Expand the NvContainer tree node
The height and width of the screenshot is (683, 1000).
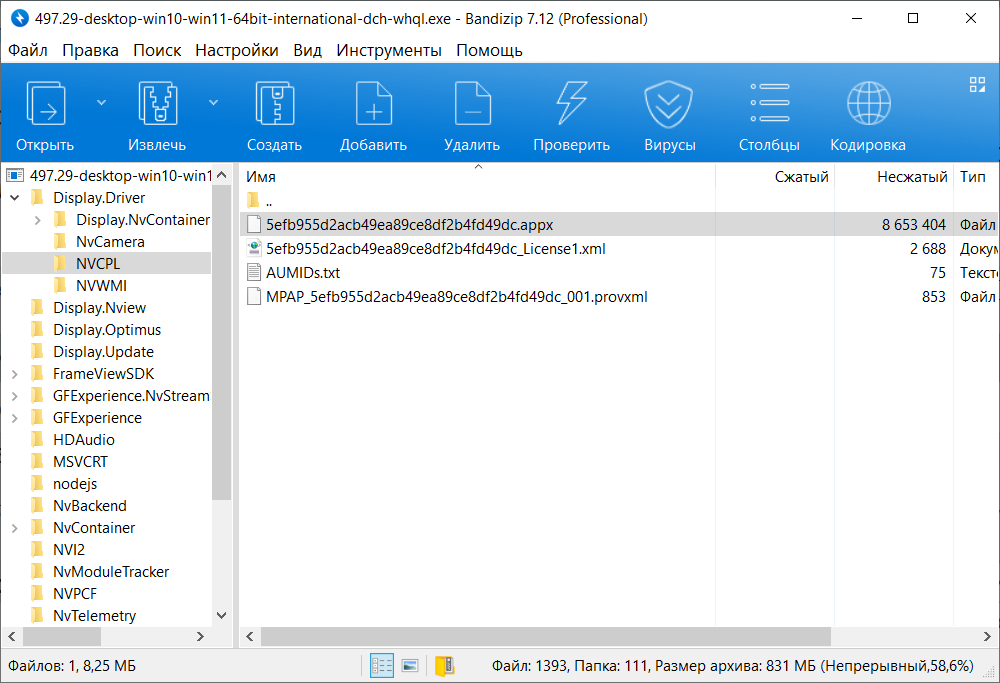coord(15,528)
